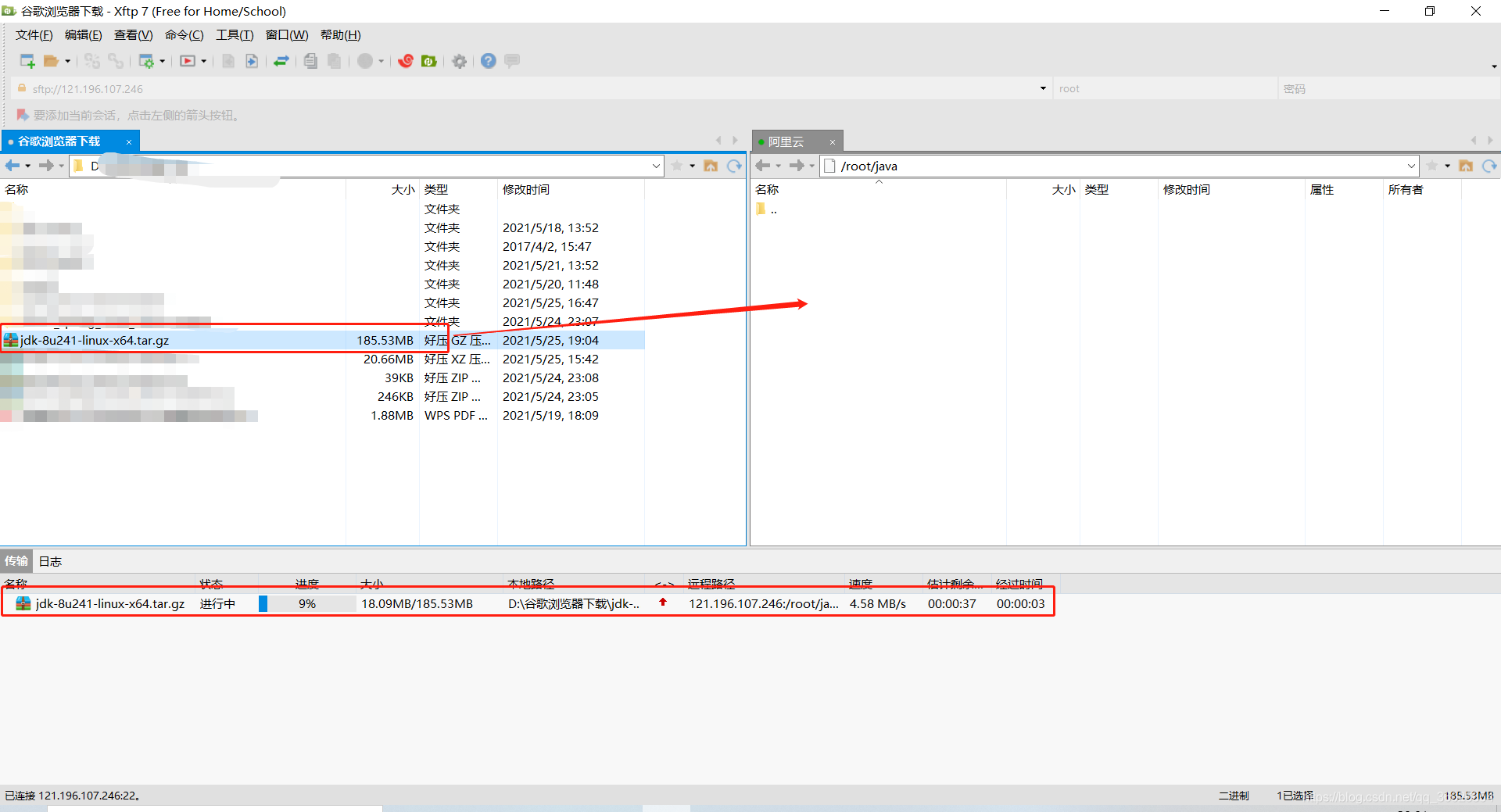Screen dimensions: 1501x812
Task: Click the green folder Xftp icon
Action: [429, 61]
